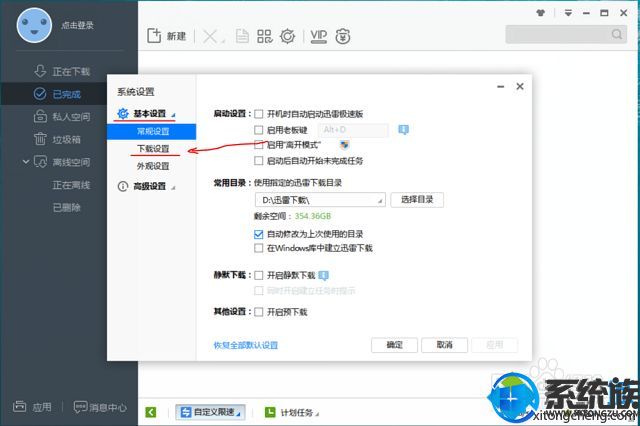Viewport: 640px width, 426px height.
Task: Click the info icon beside 高级设置
Action: click(x=122, y=186)
